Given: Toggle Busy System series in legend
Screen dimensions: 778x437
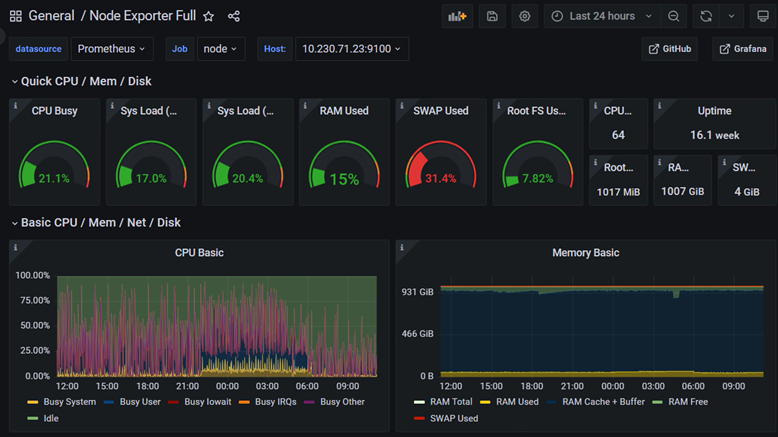Looking at the screenshot, I should pyautogui.click(x=69, y=402).
